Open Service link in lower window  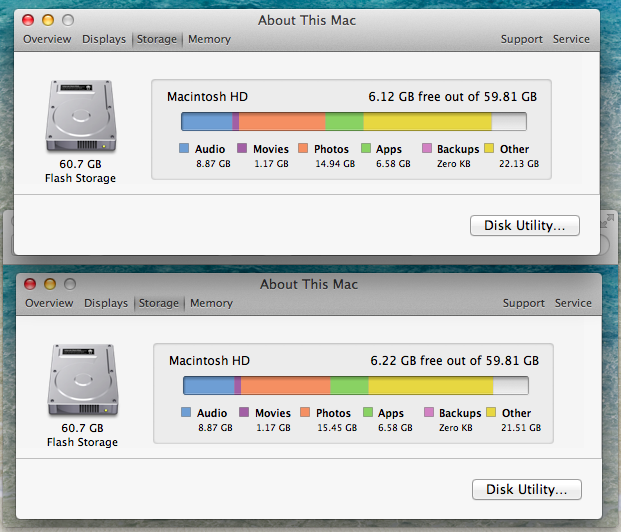[x=573, y=303]
